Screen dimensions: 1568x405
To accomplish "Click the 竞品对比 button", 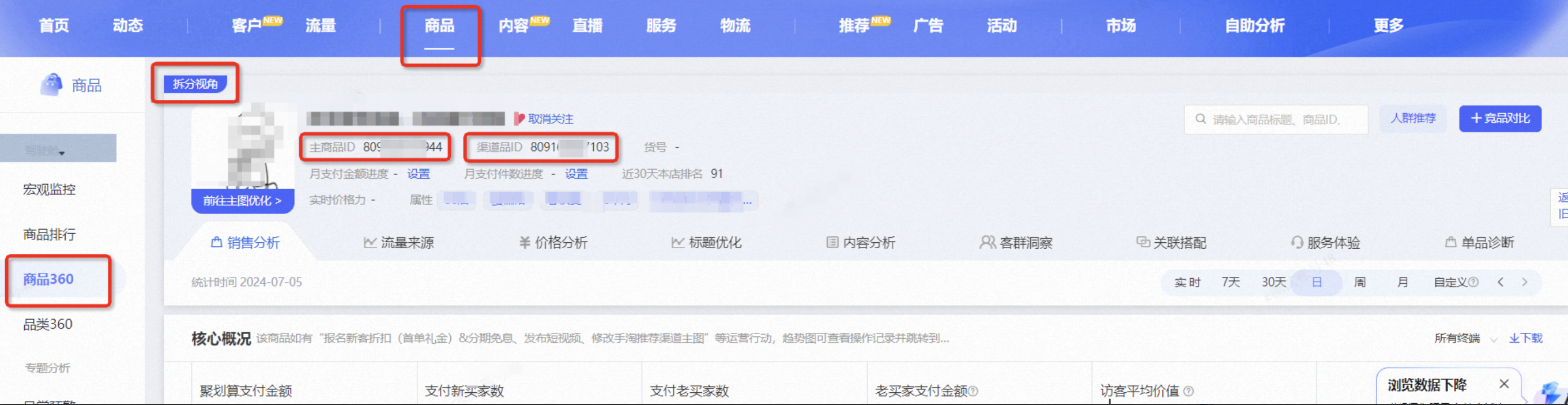I will click(1500, 118).
